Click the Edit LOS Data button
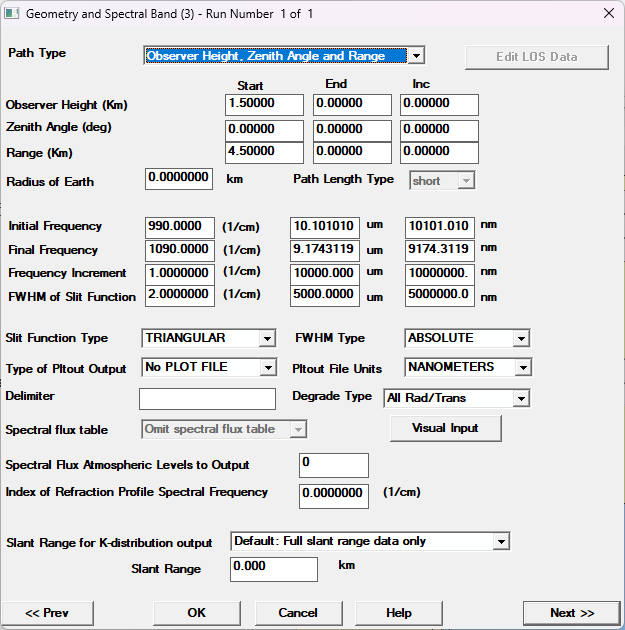This screenshot has width=625, height=630. point(537,57)
